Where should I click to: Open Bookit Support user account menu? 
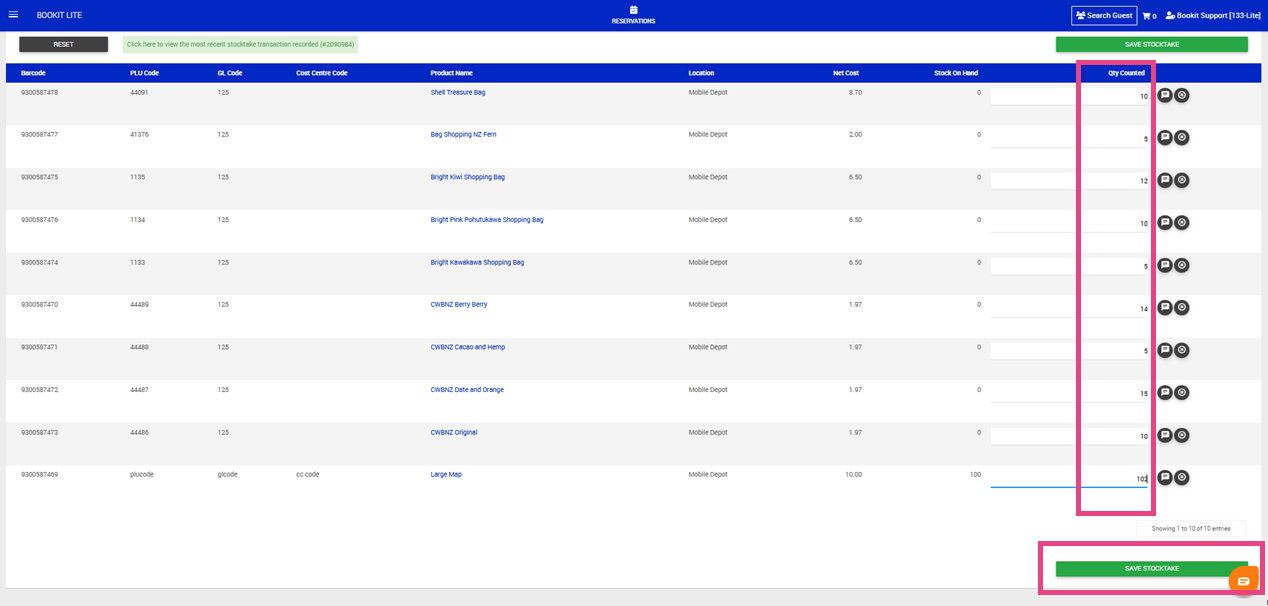[x=1213, y=15]
